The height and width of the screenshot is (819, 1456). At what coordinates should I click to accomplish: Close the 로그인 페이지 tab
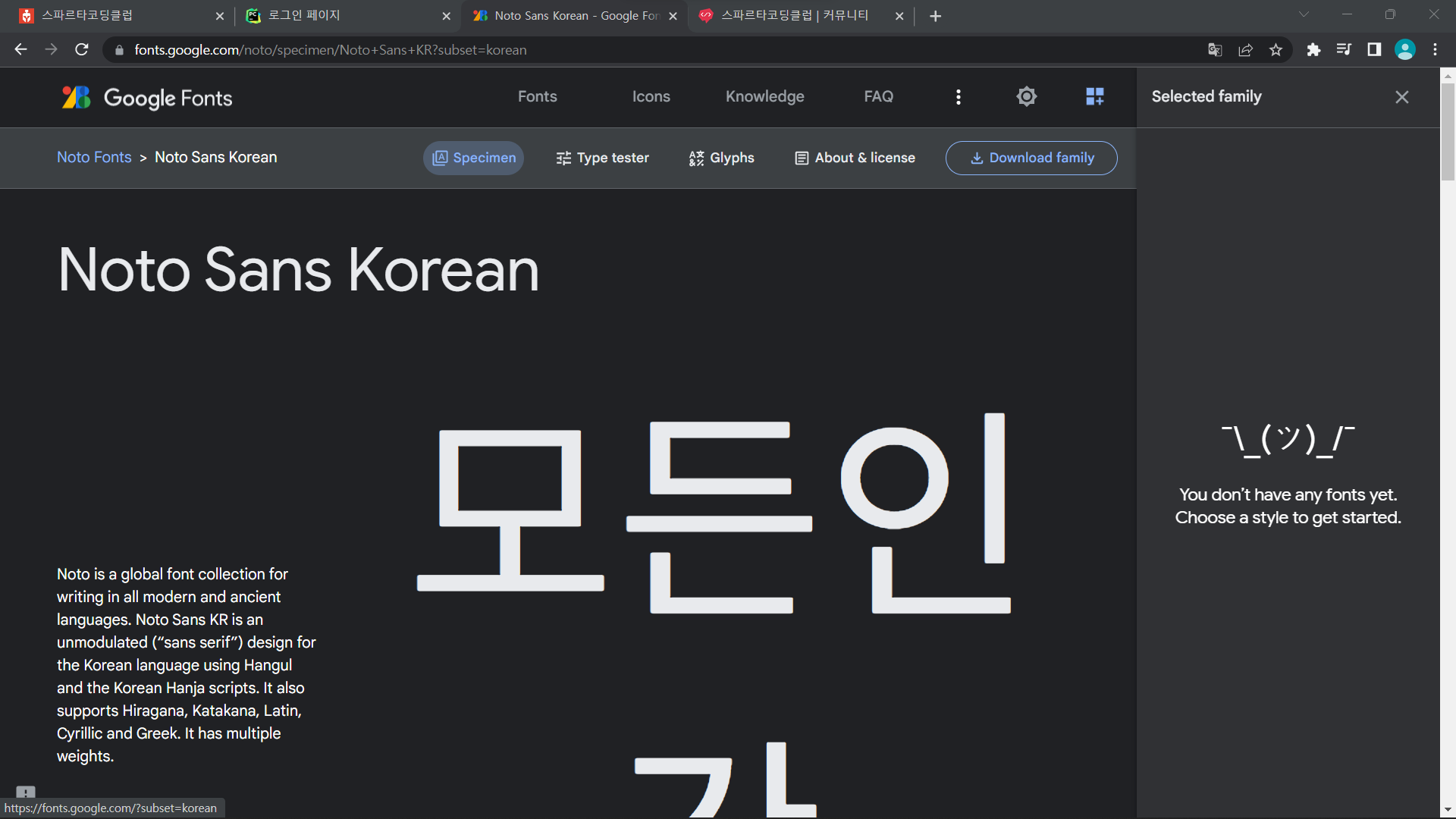pos(446,16)
